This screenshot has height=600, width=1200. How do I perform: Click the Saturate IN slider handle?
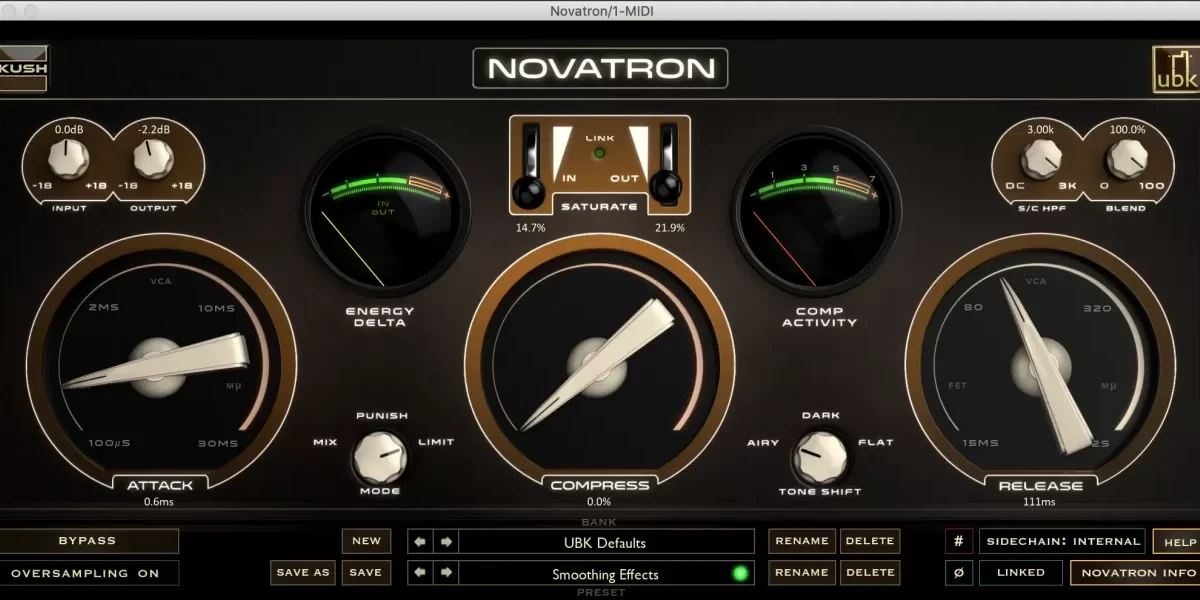point(527,190)
